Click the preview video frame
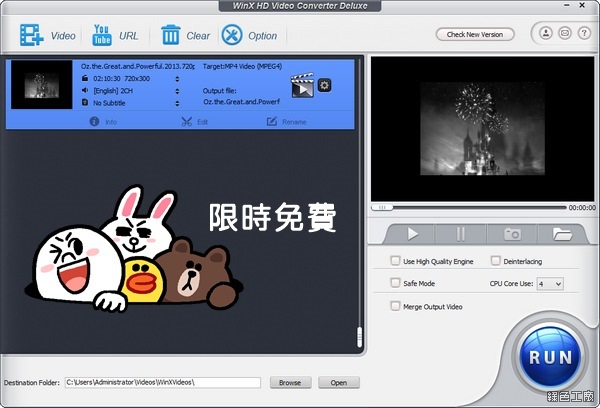Screen dimensions: 600x408 [x=483, y=129]
